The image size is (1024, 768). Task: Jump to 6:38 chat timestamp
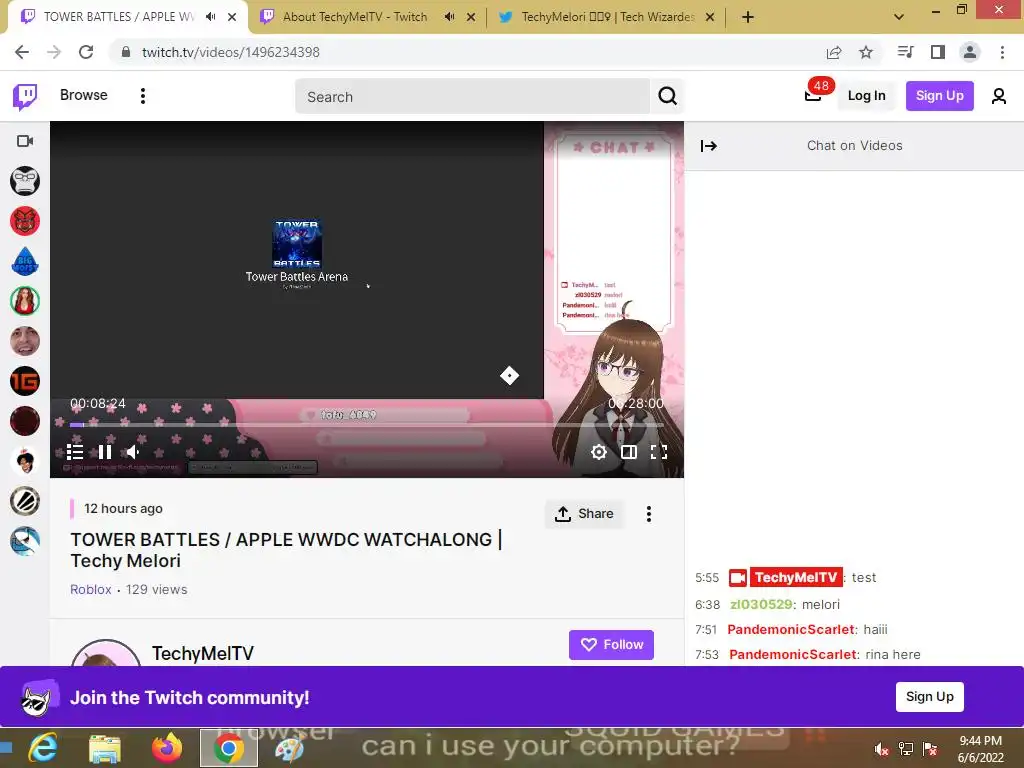coord(707,605)
